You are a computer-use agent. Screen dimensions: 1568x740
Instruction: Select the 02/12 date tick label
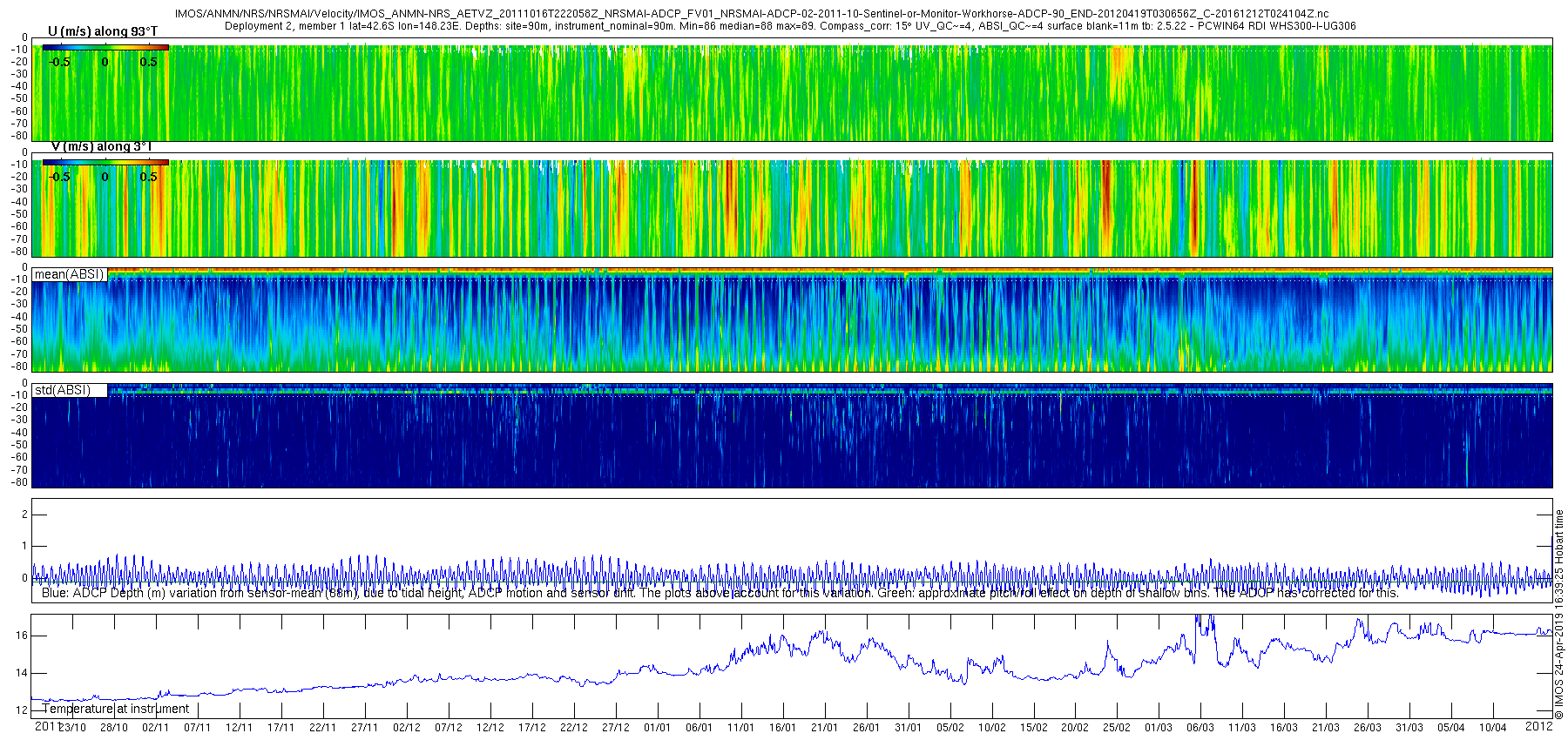pyautogui.click(x=407, y=728)
